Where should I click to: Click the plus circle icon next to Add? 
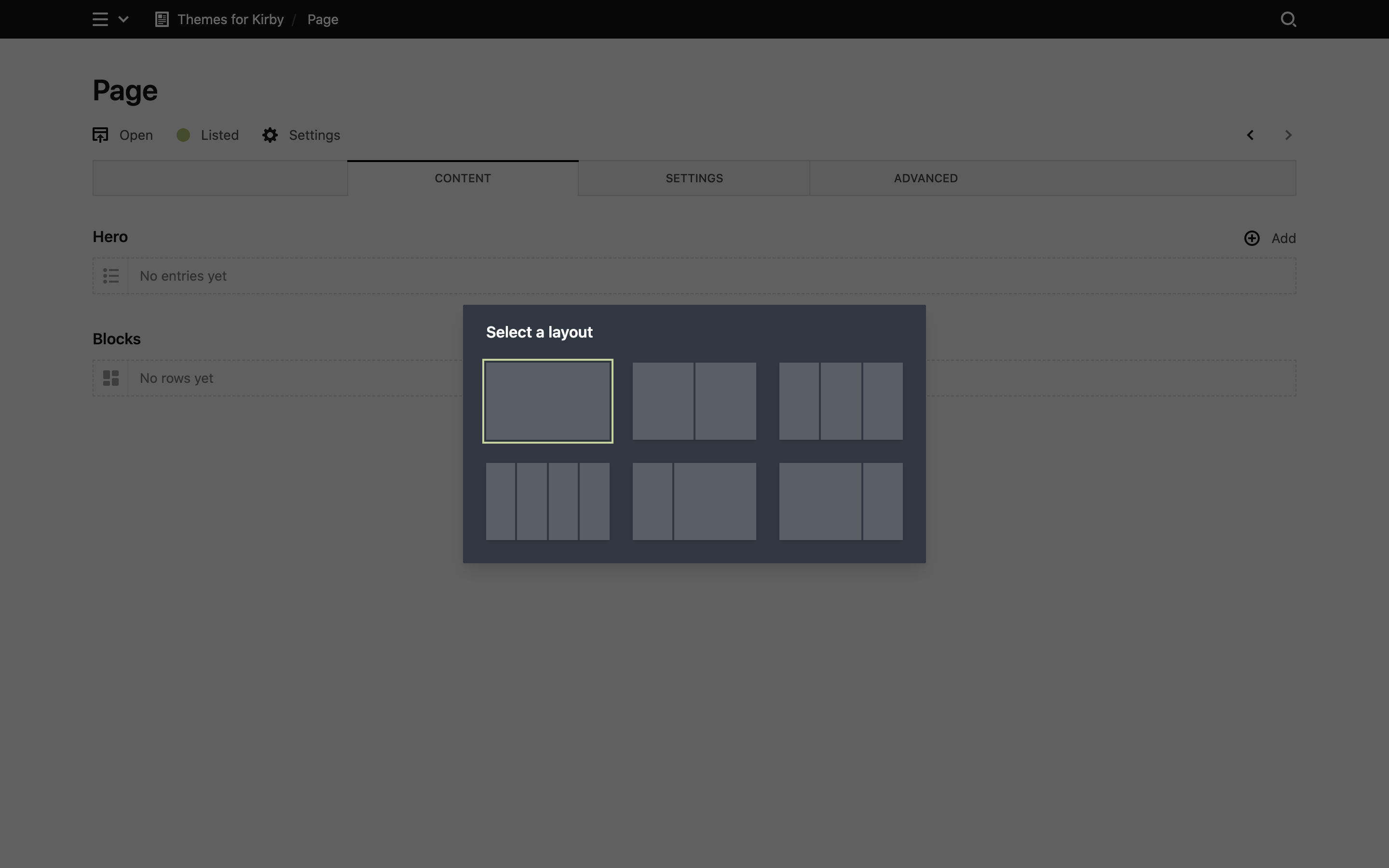click(1252, 238)
